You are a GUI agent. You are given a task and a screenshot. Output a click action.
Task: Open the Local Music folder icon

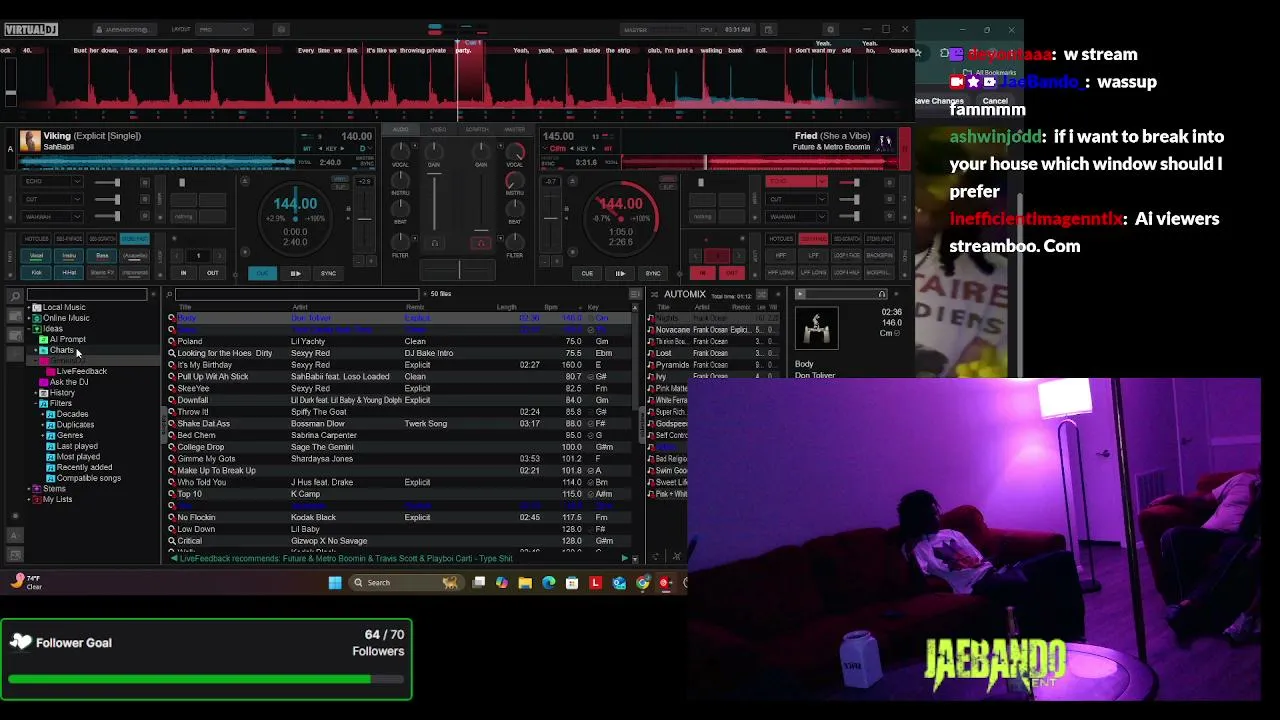pos(37,307)
